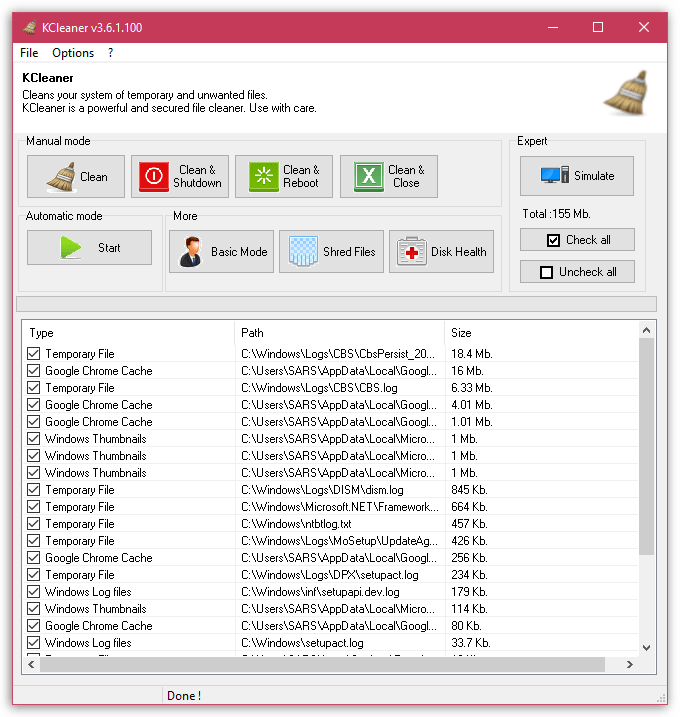Click the monitor icon on Simulate
The image size is (680, 717).
(x=554, y=176)
